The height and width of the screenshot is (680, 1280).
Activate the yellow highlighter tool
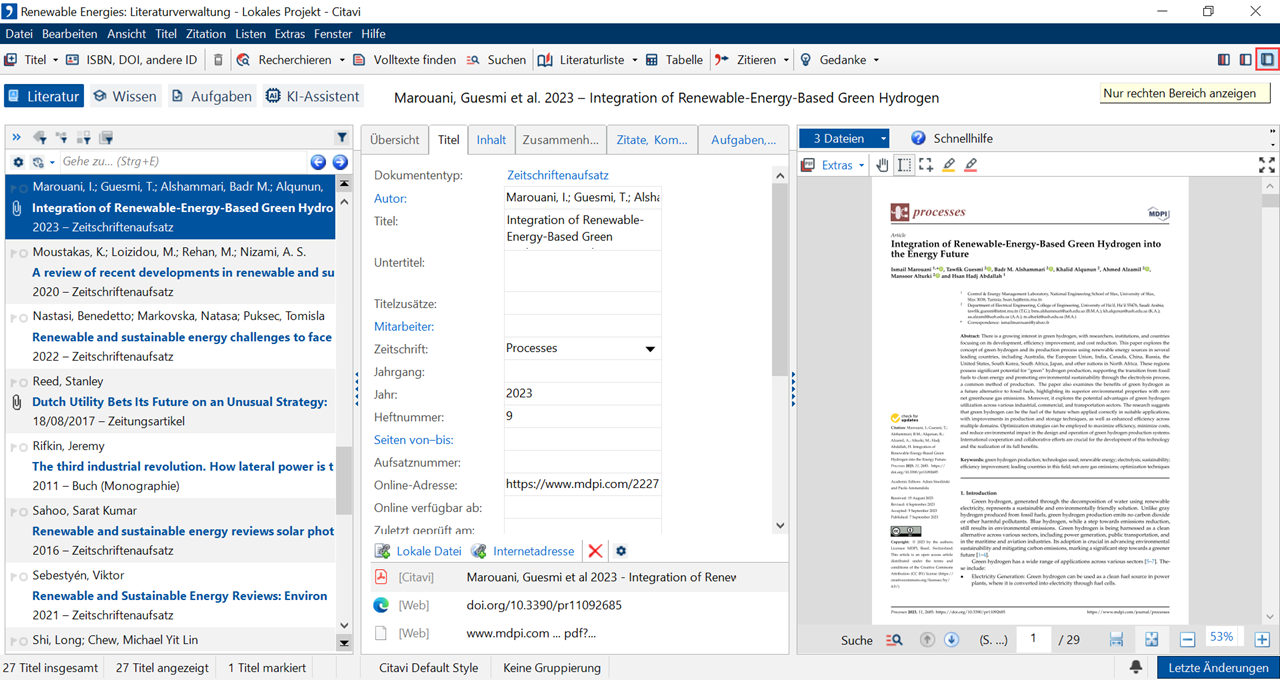(x=948, y=165)
